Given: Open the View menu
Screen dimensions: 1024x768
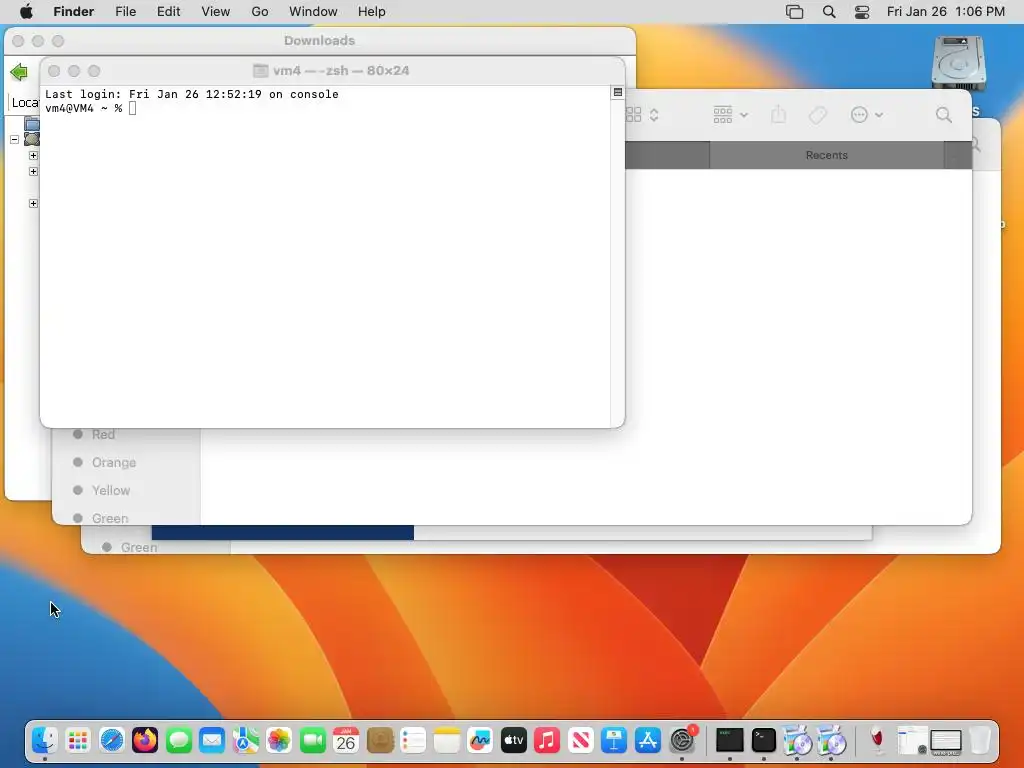Looking at the screenshot, I should pos(216,12).
